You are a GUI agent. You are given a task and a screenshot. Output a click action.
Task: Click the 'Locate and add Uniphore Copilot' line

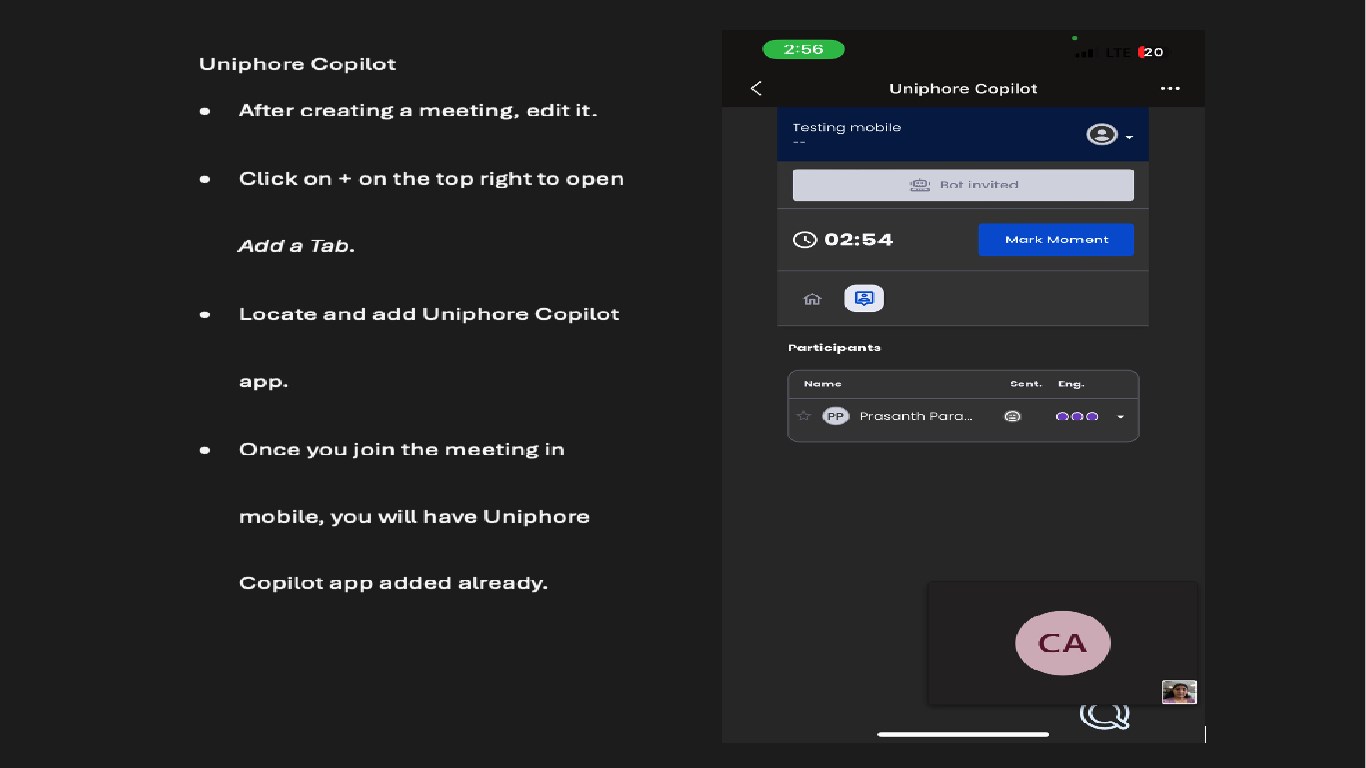pyautogui.click(x=429, y=314)
